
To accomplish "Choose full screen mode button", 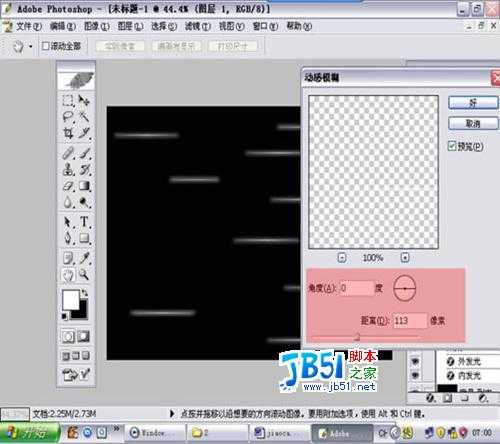I will [86, 356].
